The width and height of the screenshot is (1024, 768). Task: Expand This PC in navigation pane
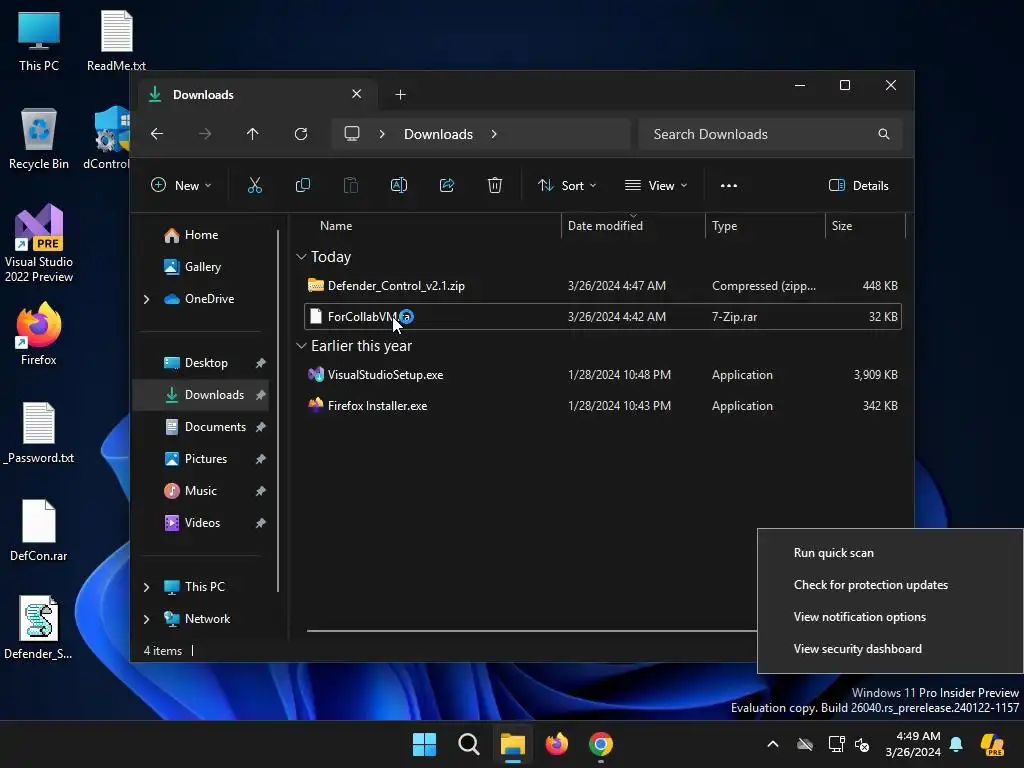click(x=146, y=587)
